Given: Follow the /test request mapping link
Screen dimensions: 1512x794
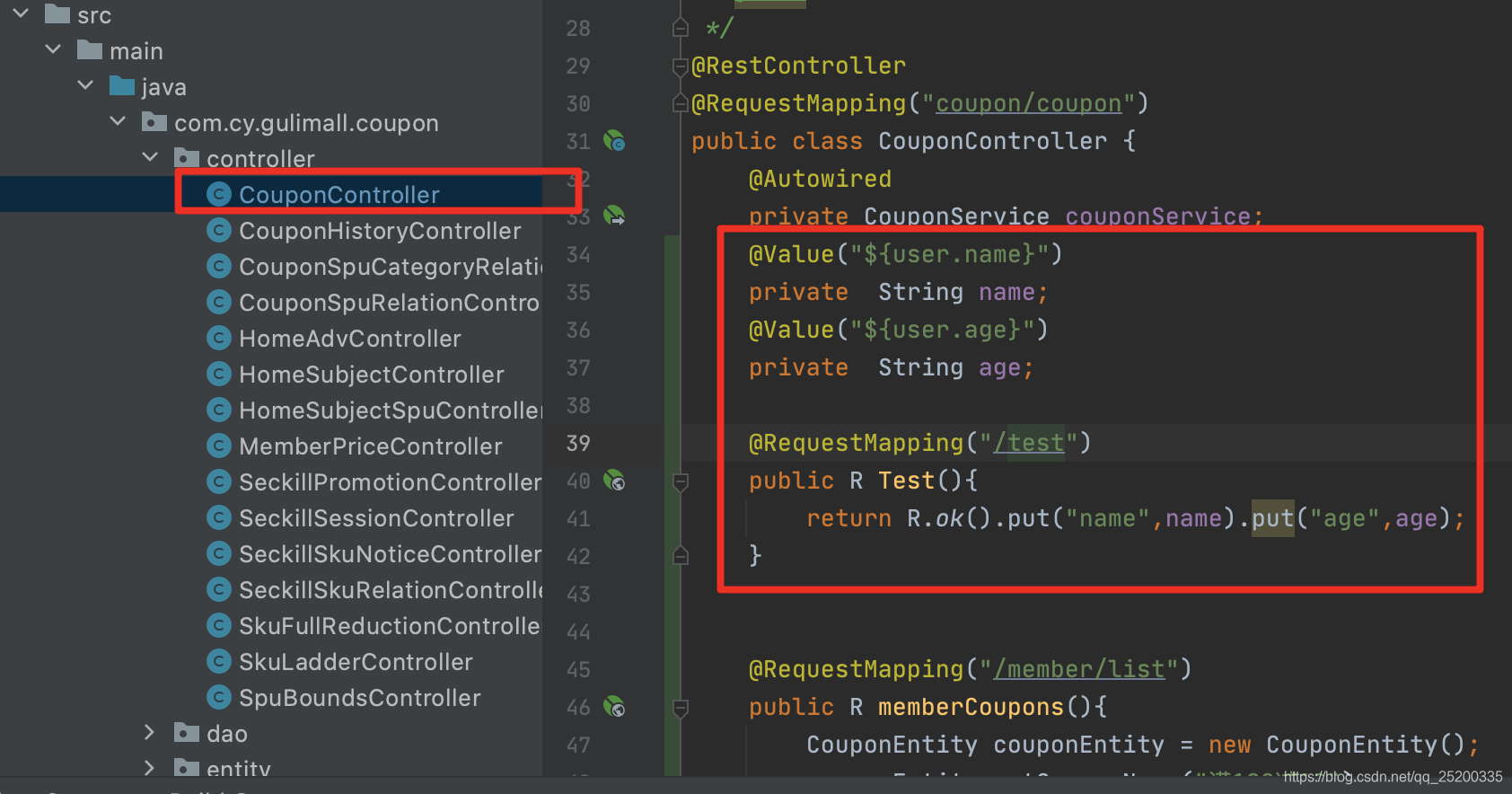Looking at the screenshot, I should [1029, 443].
